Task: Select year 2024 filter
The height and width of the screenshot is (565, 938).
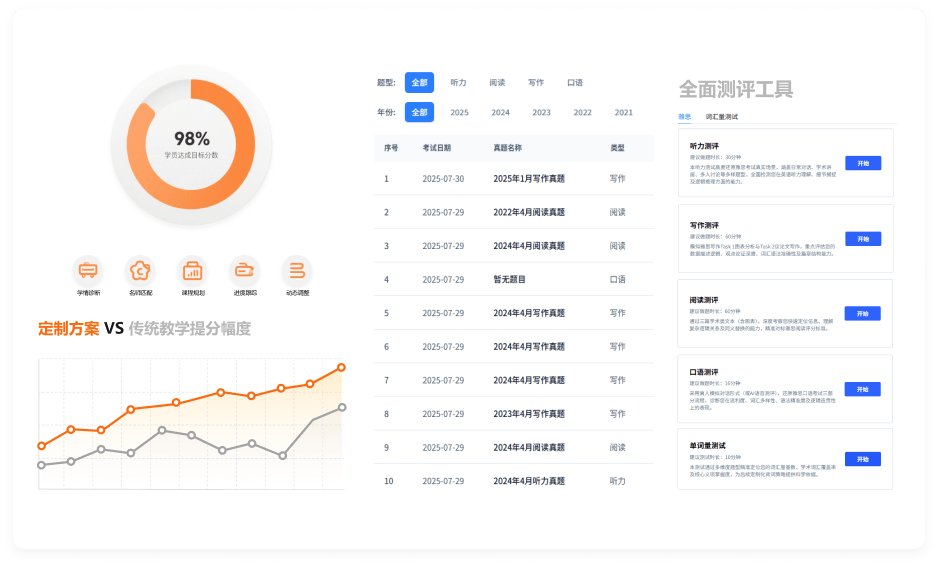Action: (500, 113)
